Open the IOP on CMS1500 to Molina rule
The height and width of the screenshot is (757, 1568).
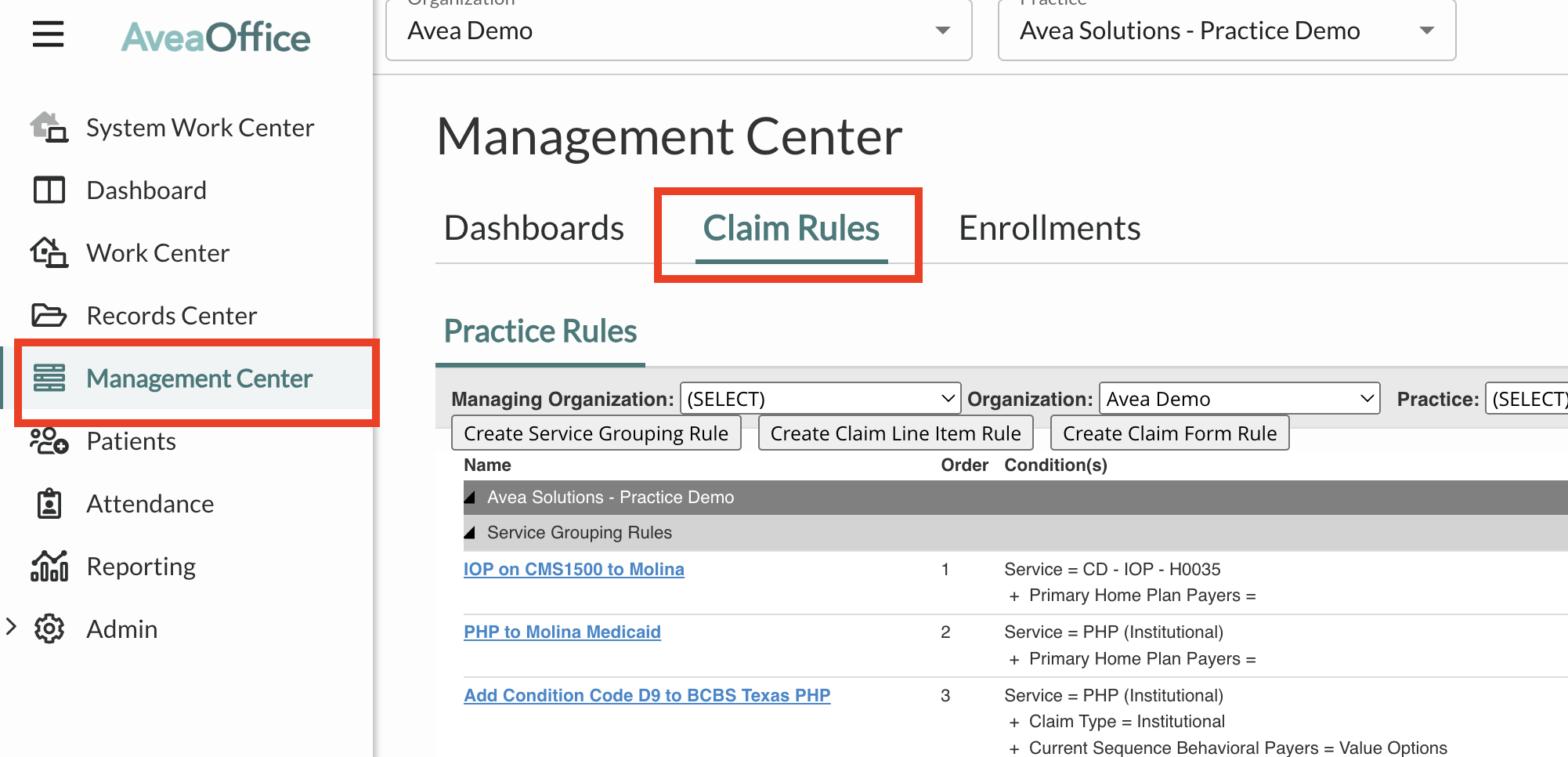click(x=573, y=570)
